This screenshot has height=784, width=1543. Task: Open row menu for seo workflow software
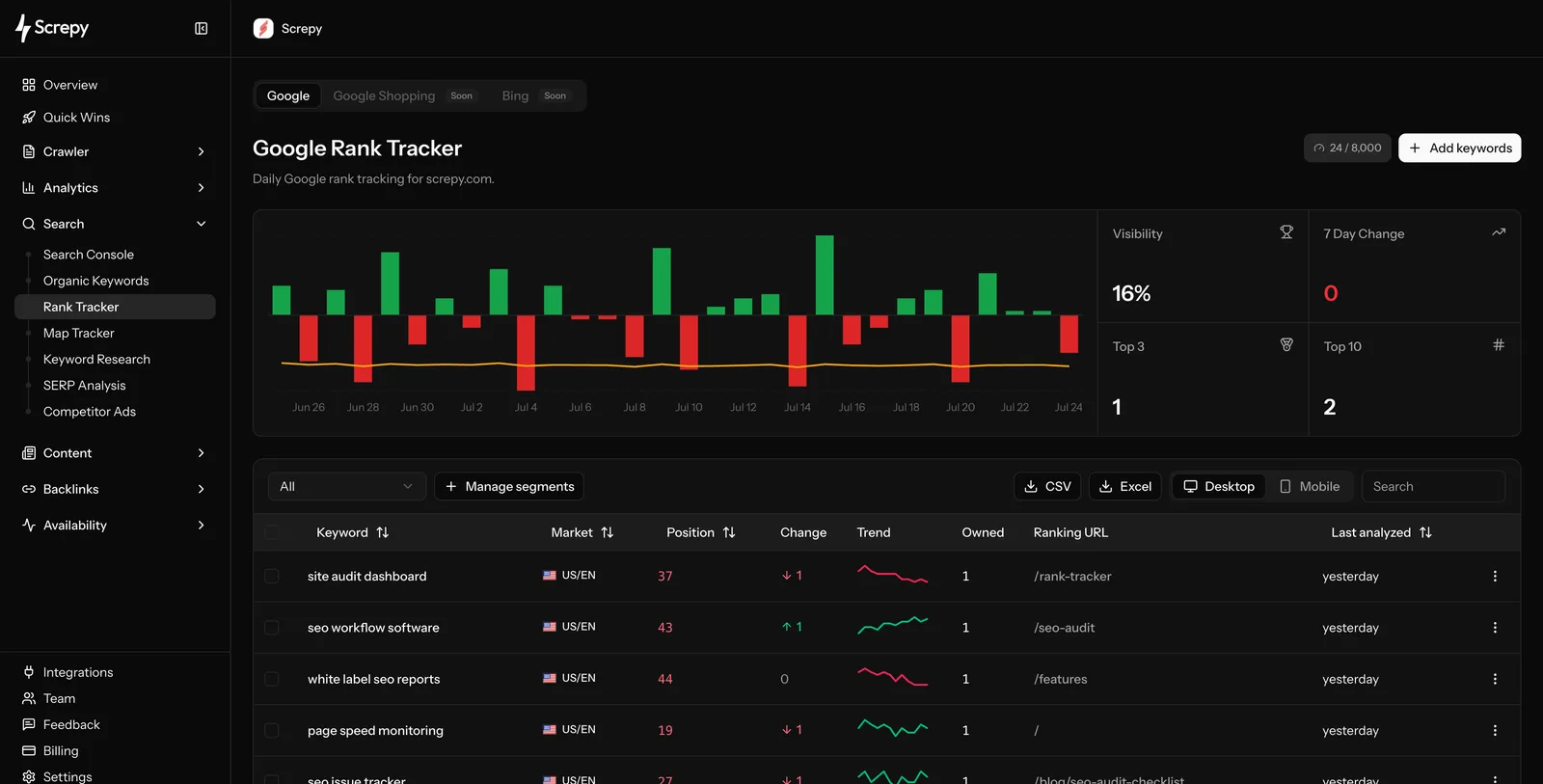1495,628
